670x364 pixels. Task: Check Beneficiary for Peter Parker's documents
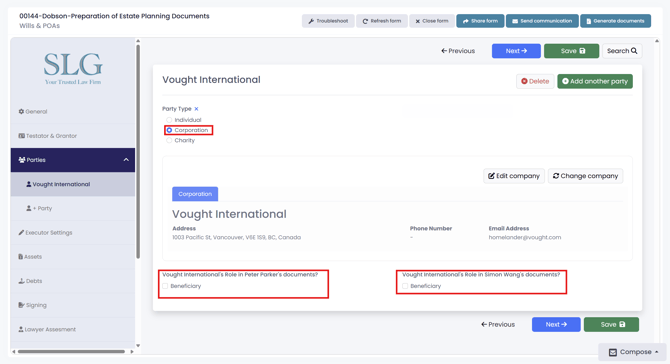tap(165, 286)
